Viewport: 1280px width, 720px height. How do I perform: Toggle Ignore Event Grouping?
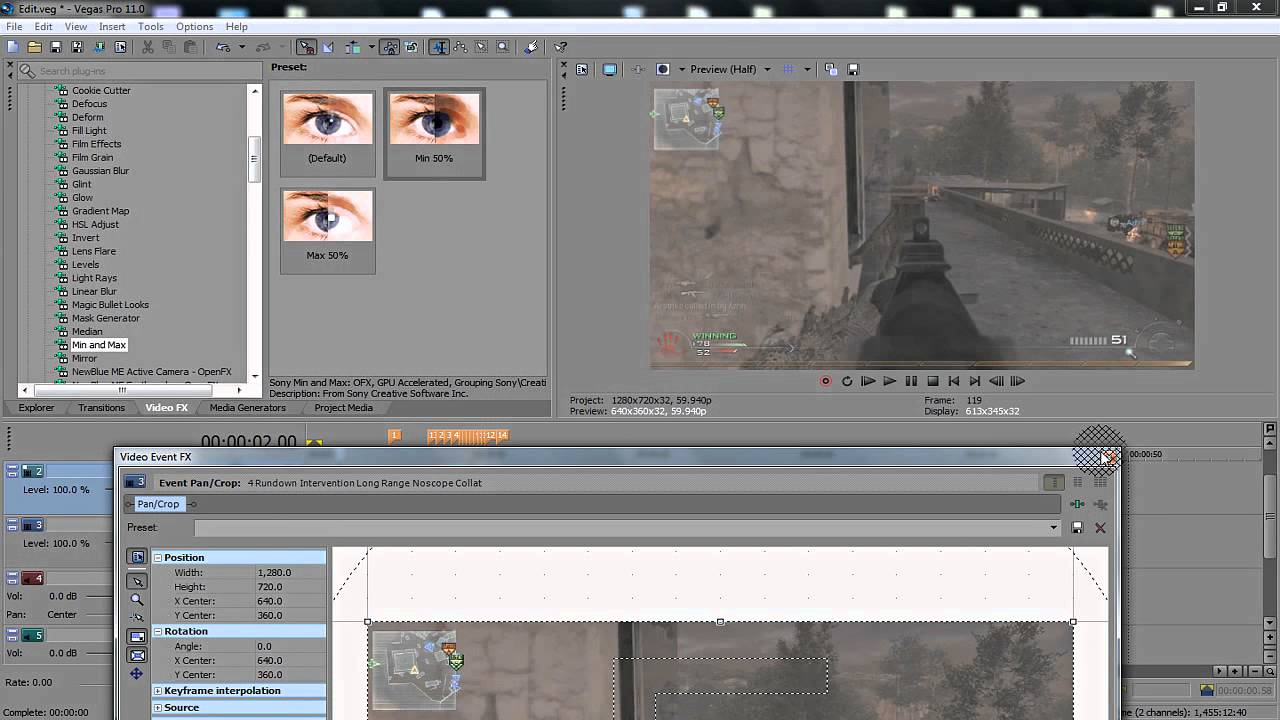pos(410,47)
